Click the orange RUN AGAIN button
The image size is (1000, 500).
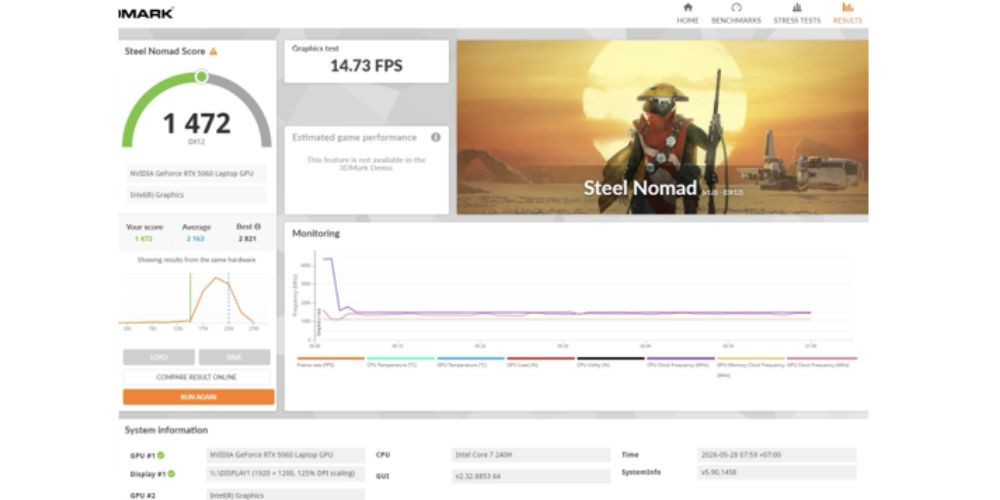point(198,397)
